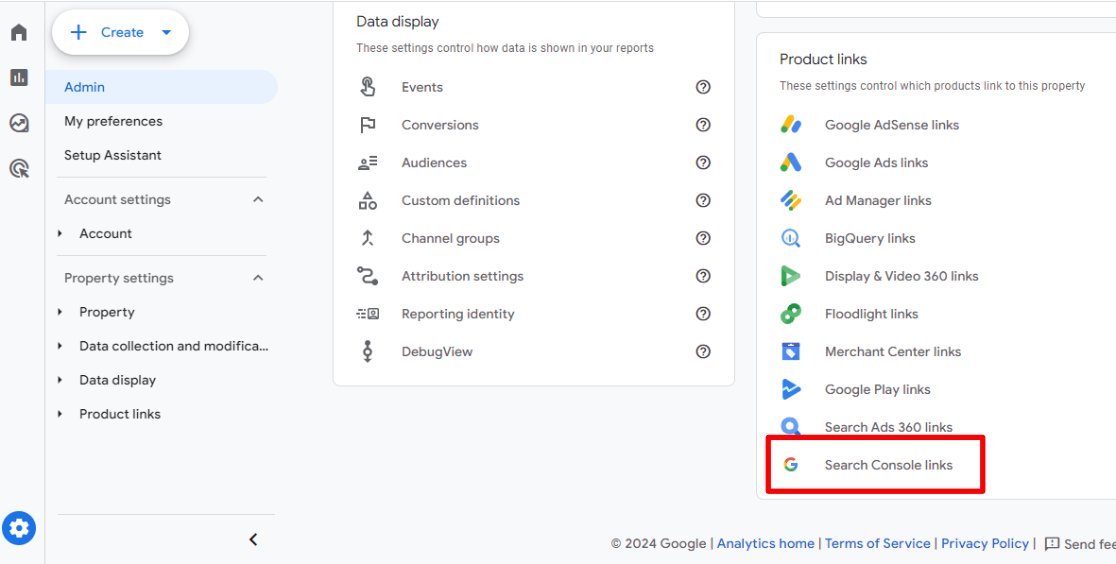The height and width of the screenshot is (564, 1116).
Task: Click the Google Play logo icon
Action: [791, 389]
